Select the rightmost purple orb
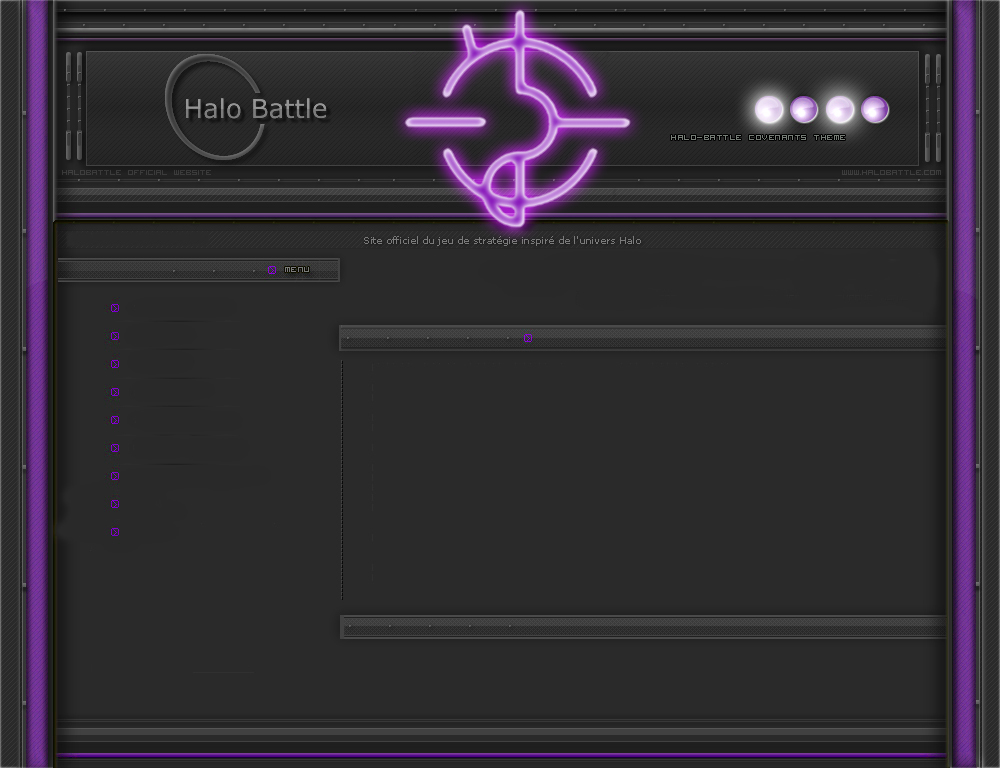 point(875,110)
